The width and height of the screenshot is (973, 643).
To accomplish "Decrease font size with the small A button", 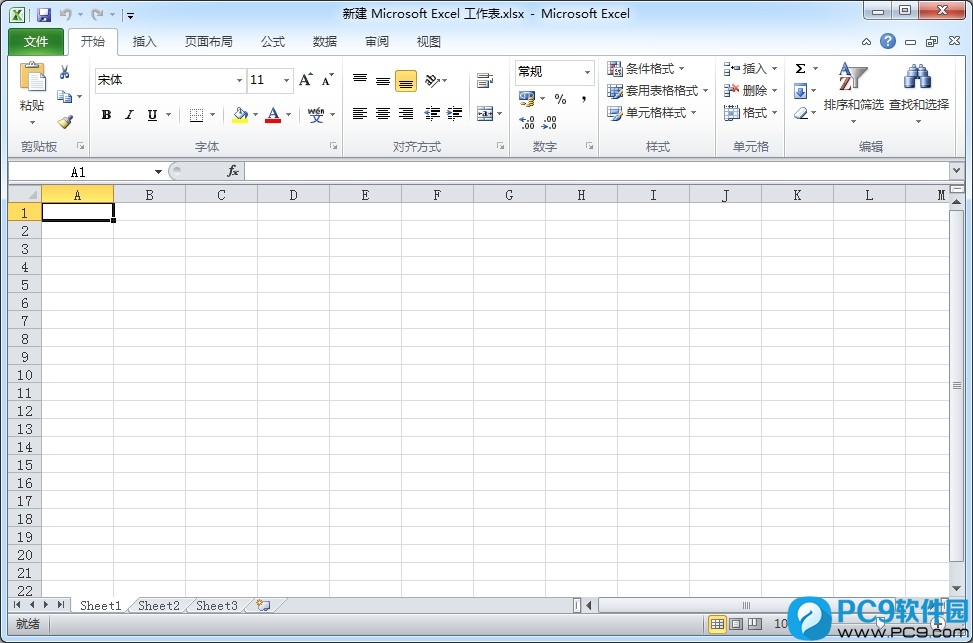I will [x=328, y=80].
